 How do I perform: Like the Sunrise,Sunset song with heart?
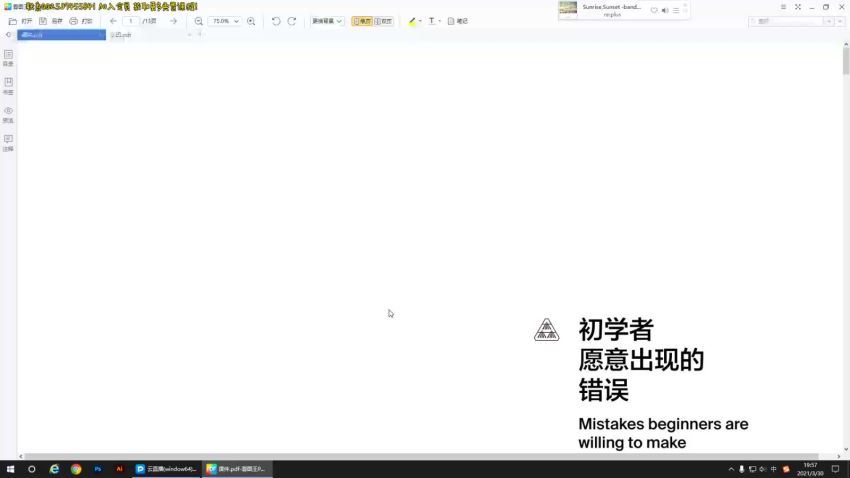coord(654,10)
